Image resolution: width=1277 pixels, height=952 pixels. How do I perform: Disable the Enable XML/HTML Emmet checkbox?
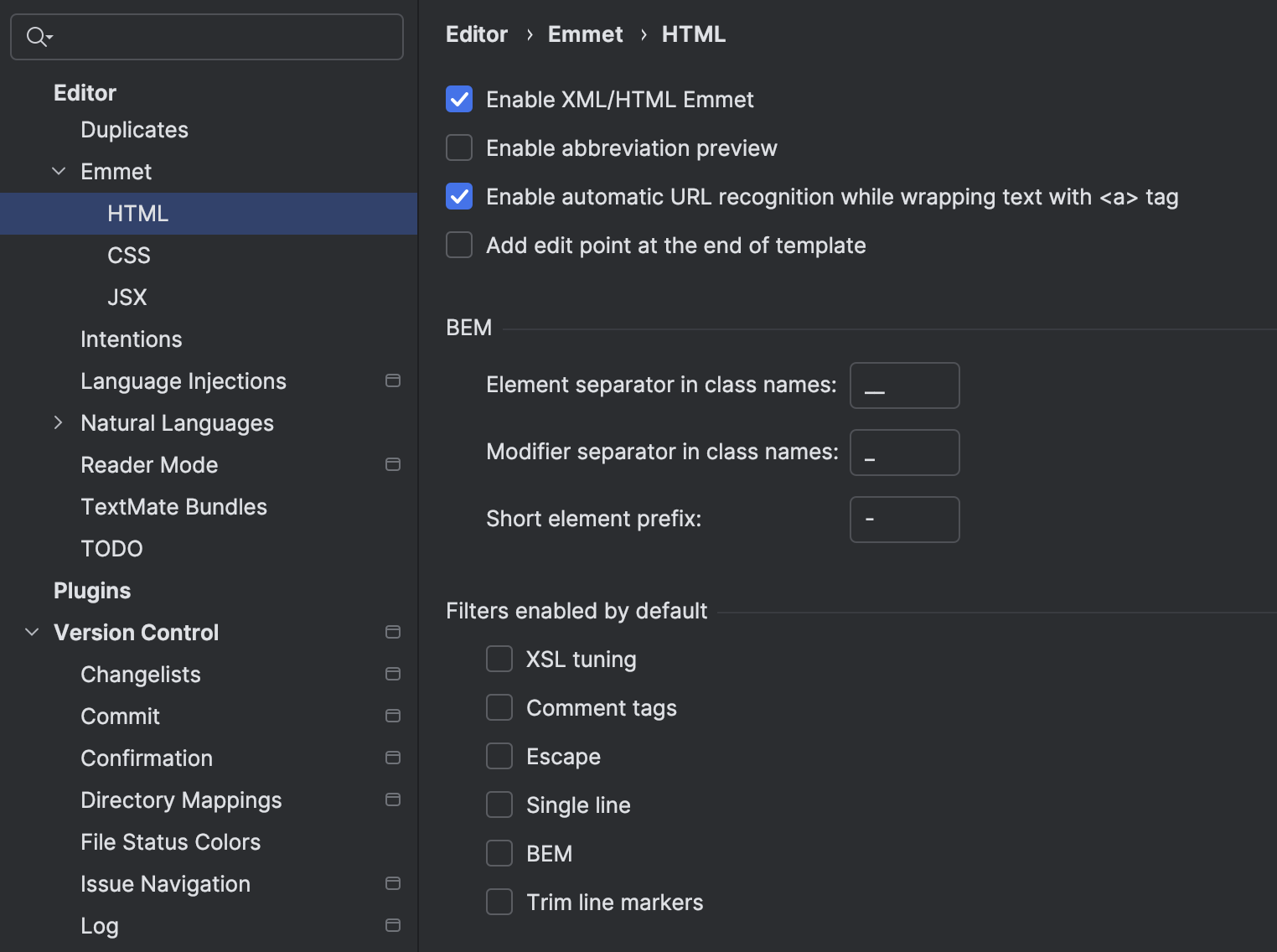tap(459, 99)
